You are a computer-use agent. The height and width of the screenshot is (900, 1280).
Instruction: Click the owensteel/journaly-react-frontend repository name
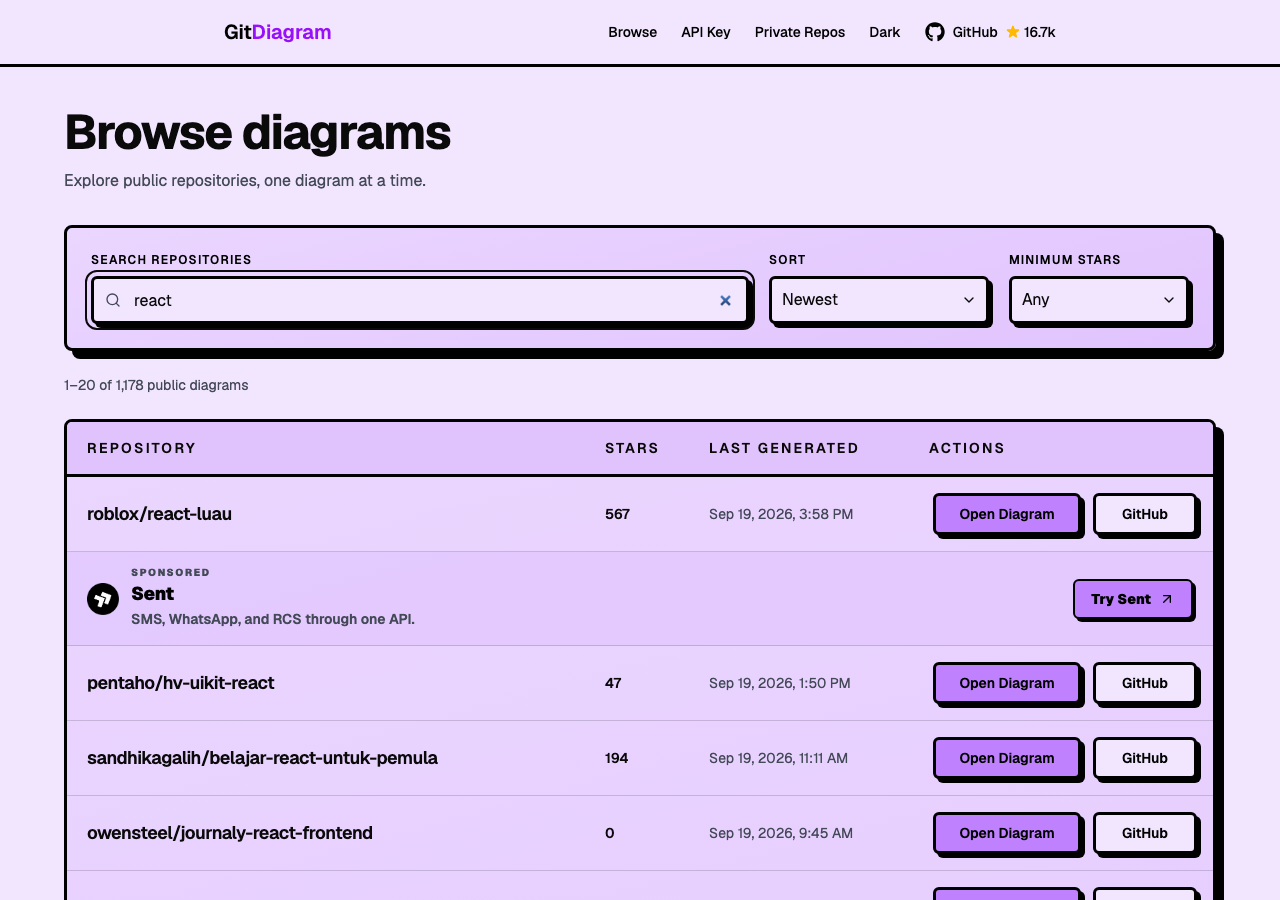tap(230, 833)
